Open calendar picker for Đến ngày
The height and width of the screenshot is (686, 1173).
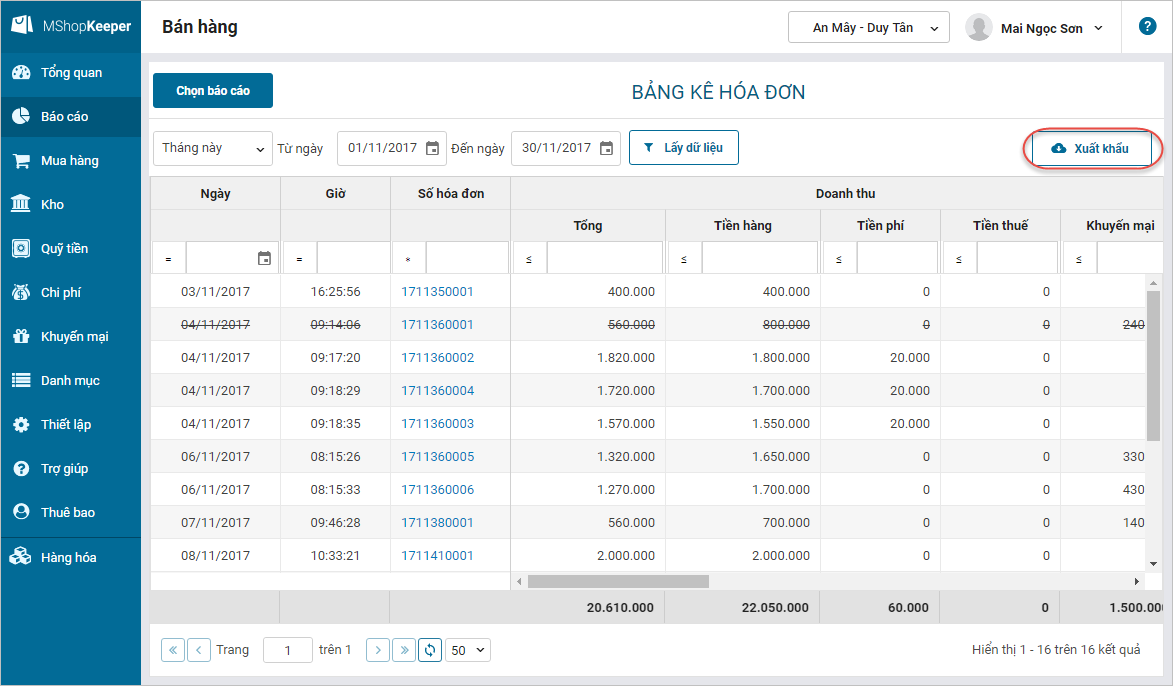(606, 148)
